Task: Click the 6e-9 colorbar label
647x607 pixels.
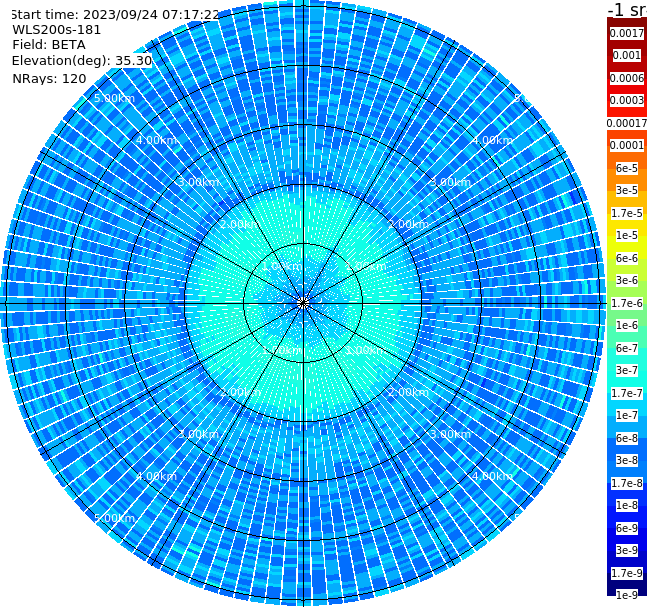Action: click(x=627, y=528)
